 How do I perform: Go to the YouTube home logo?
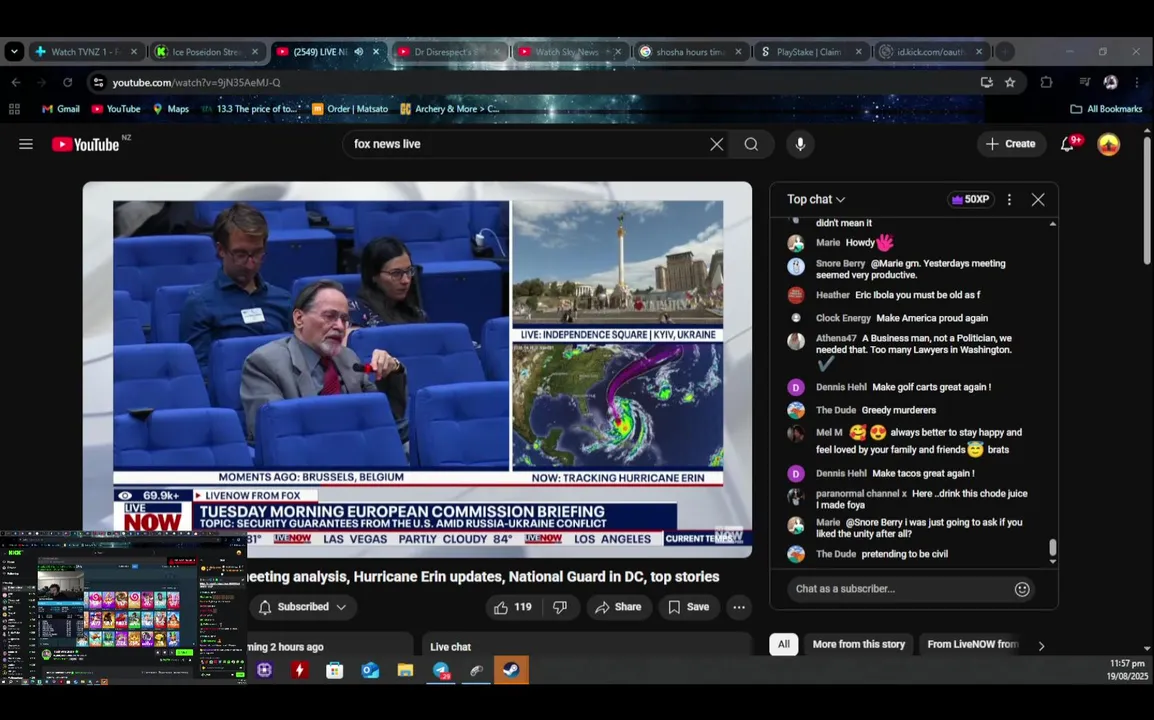(86, 144)
